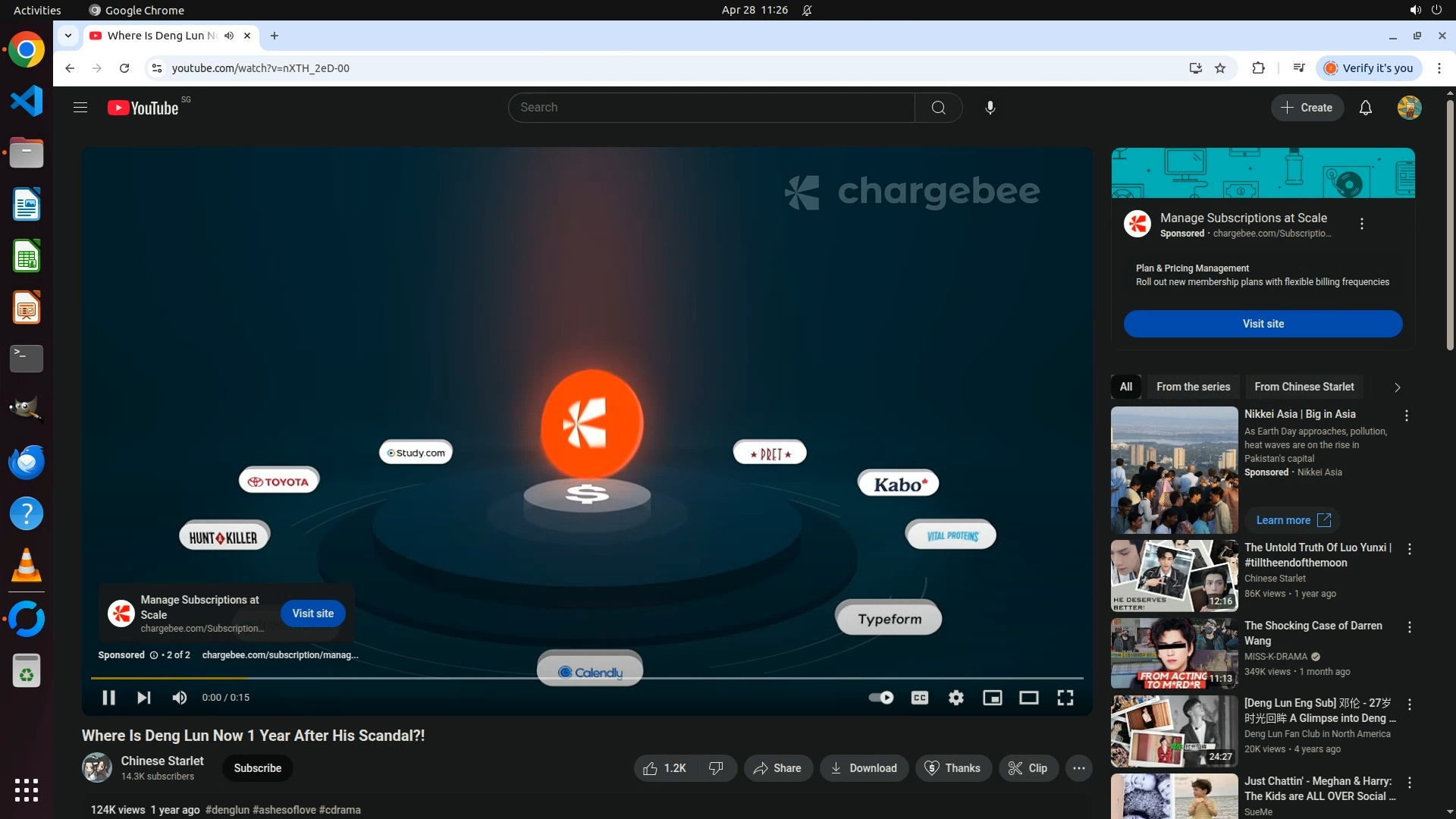Mute the video player volume
The height and width of the screenshot is (819, 1456).
pyautogui.click(x=180, y=698)
